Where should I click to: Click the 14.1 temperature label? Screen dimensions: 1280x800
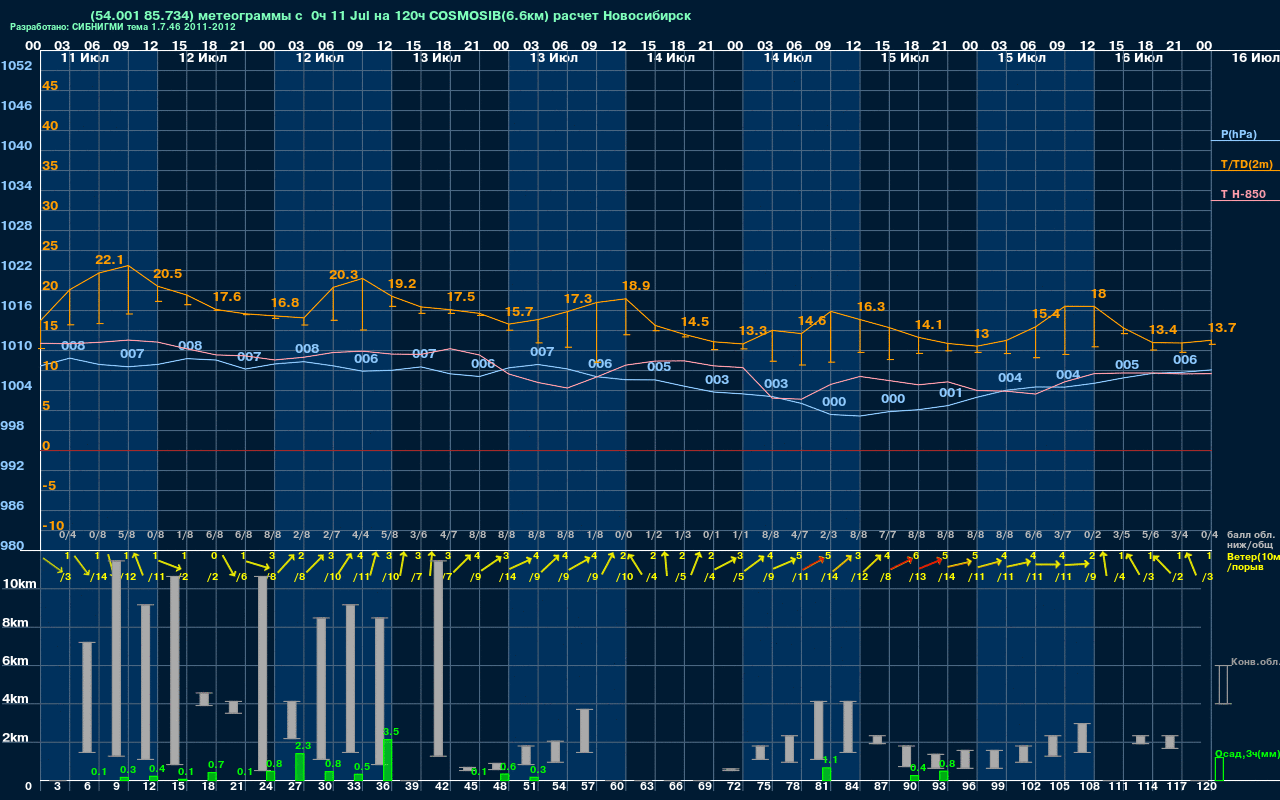(929, 325)
